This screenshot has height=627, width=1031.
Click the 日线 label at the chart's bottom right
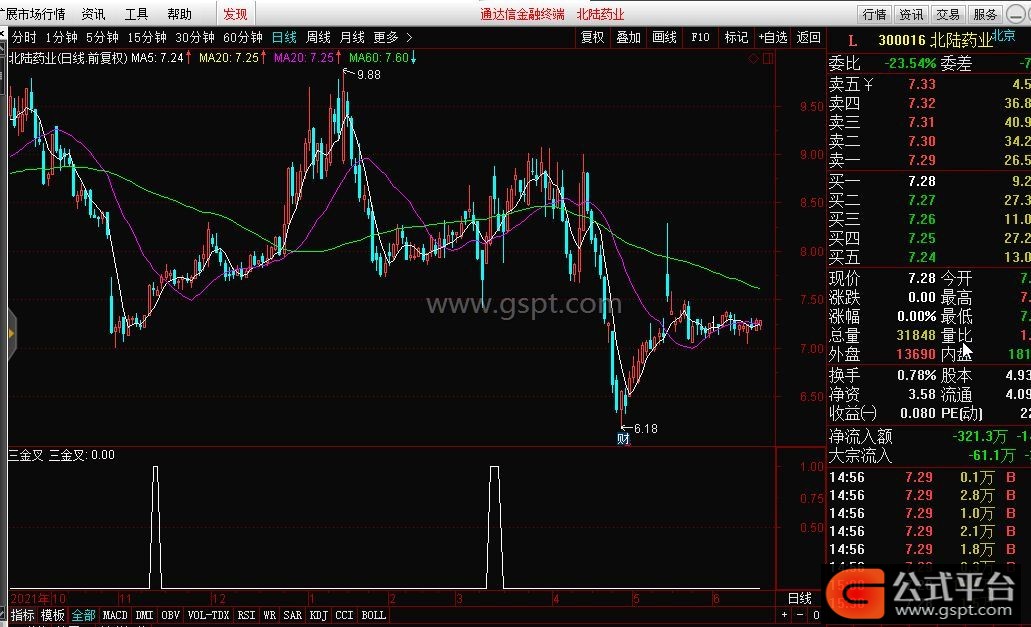(800, 598)
